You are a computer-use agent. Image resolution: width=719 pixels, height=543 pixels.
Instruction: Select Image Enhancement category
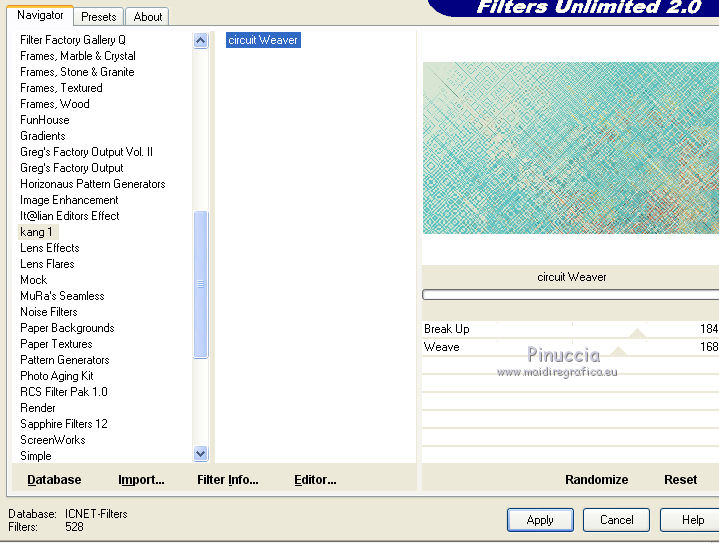(69, 200)
